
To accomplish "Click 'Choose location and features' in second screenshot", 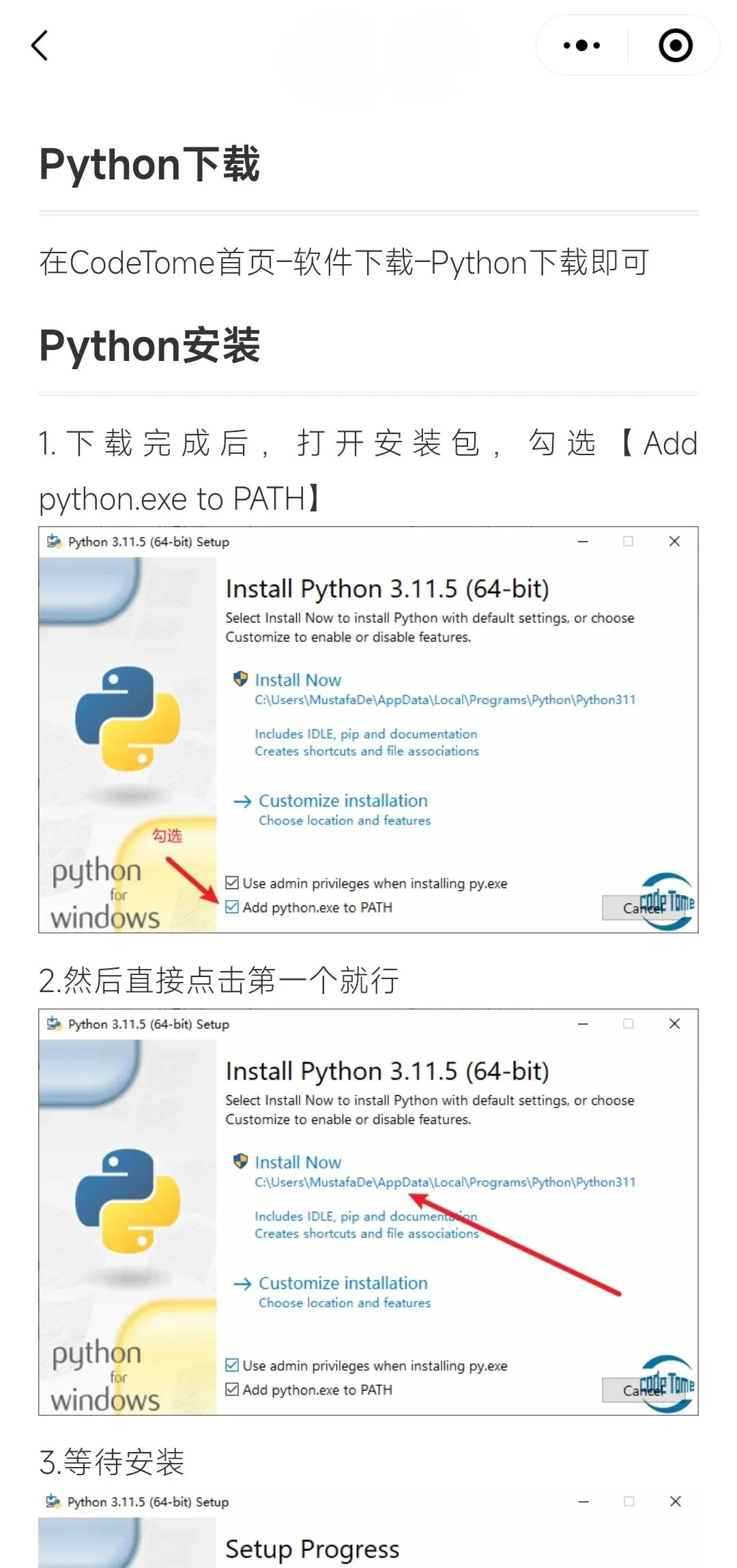I will click(345, 1303).
